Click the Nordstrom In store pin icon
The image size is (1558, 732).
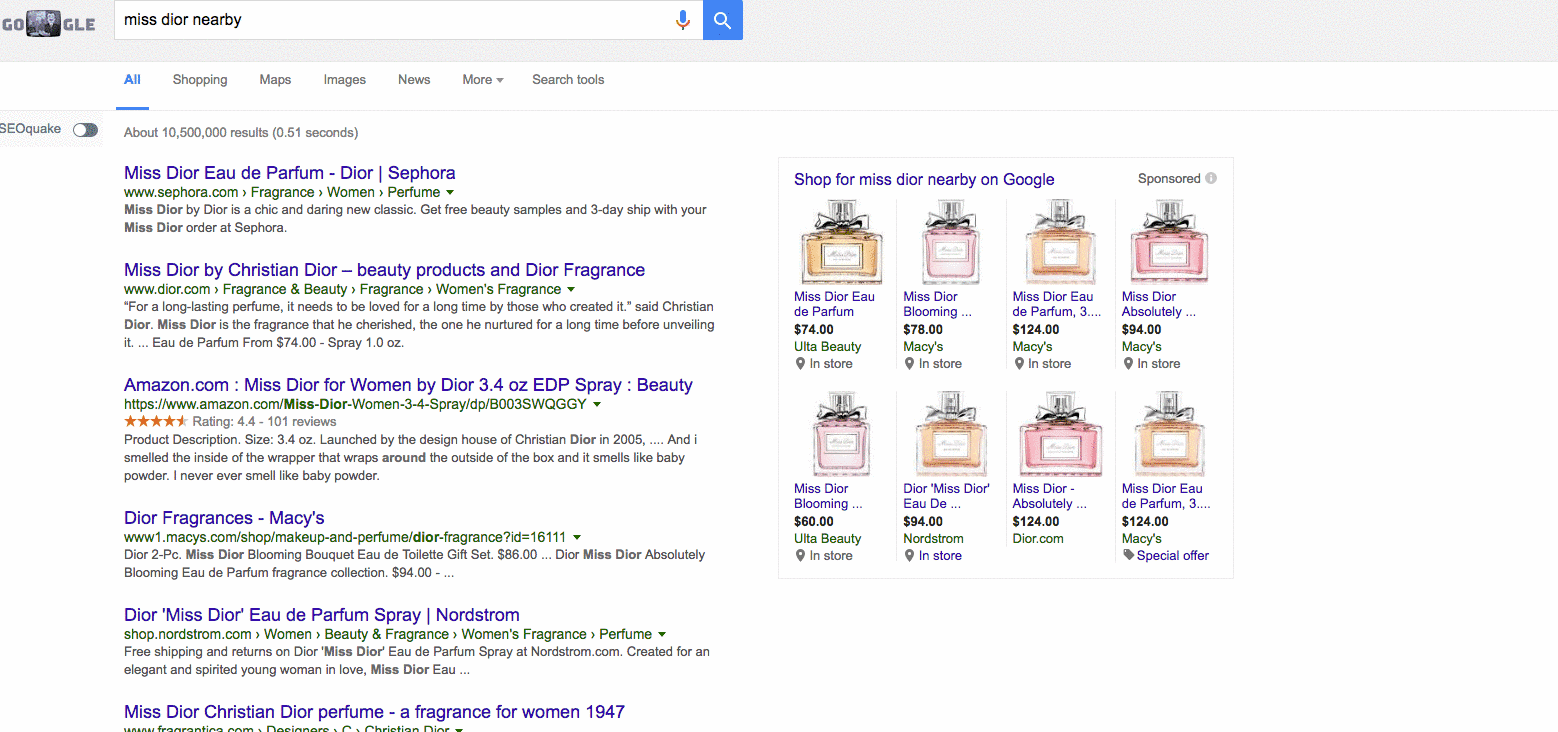[x=909, y=556]
